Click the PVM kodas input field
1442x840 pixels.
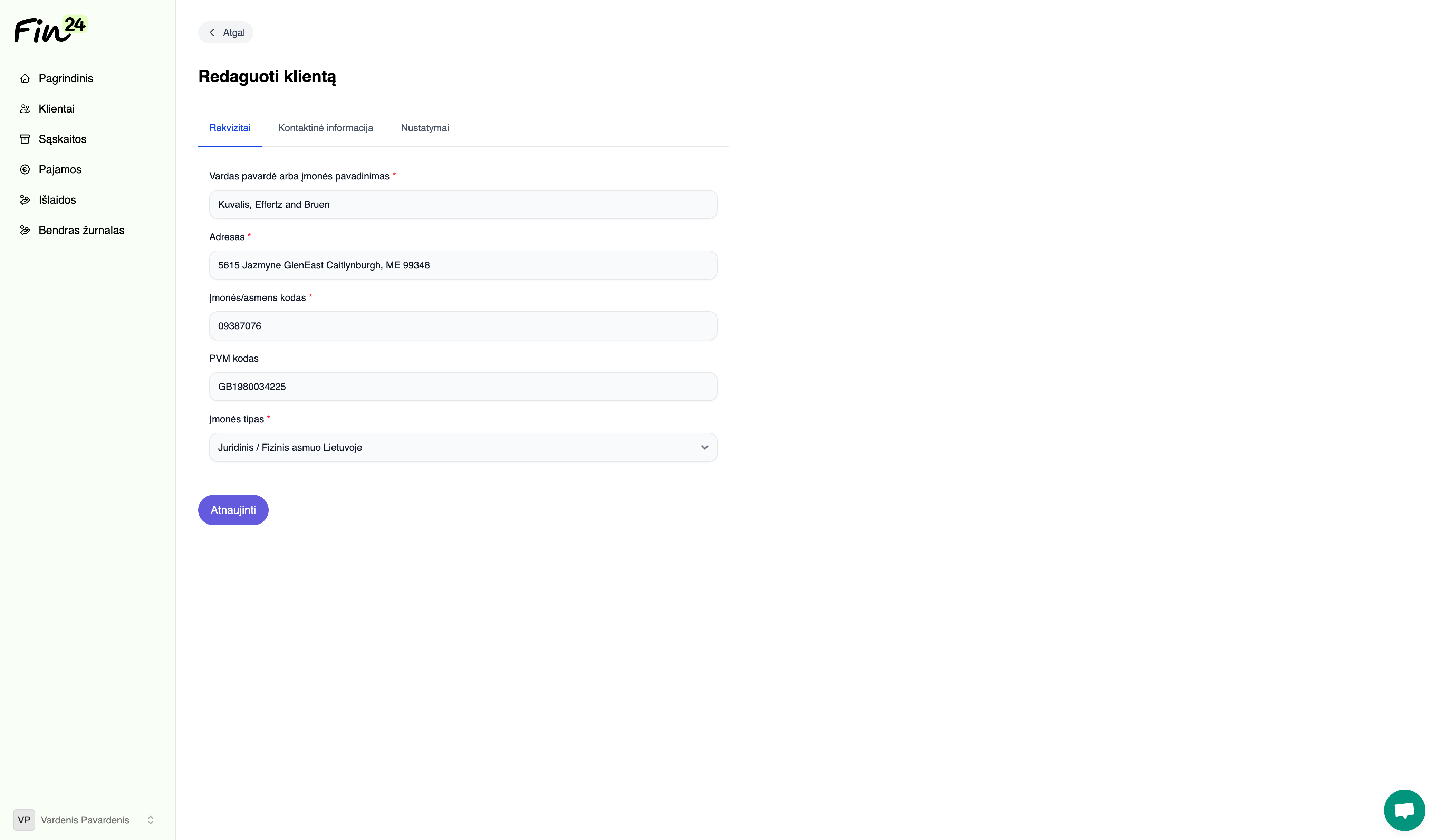tap(462, 387)
